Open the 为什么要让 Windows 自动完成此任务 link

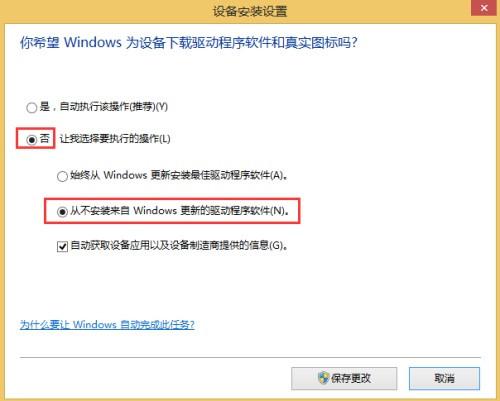107,324
